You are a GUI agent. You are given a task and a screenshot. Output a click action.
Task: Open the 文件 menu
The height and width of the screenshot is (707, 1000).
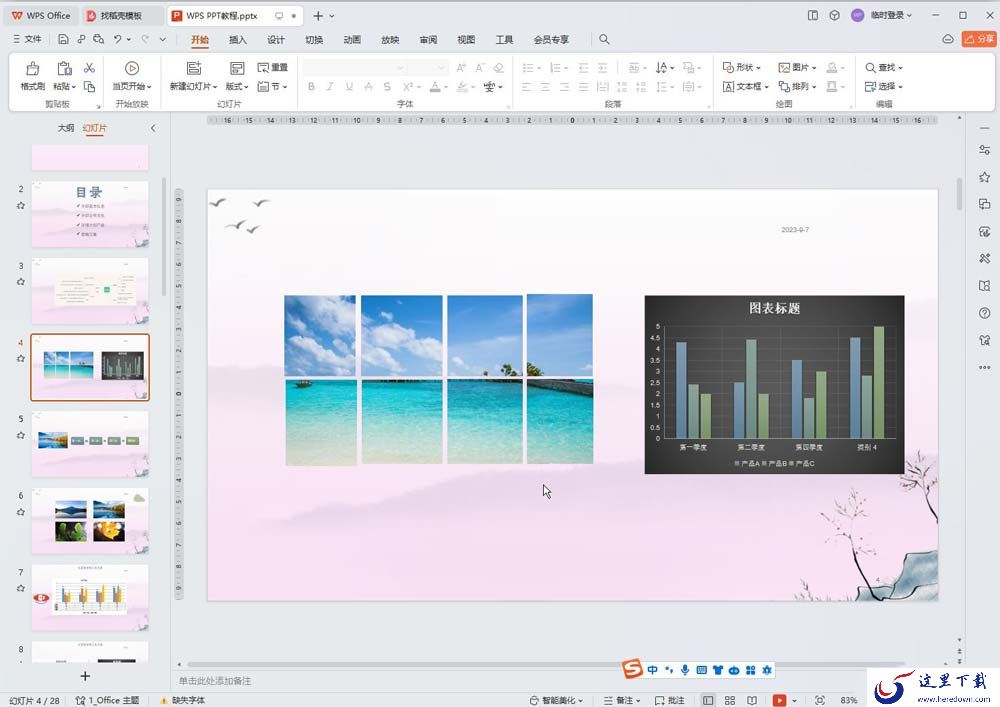click(27, 39)
